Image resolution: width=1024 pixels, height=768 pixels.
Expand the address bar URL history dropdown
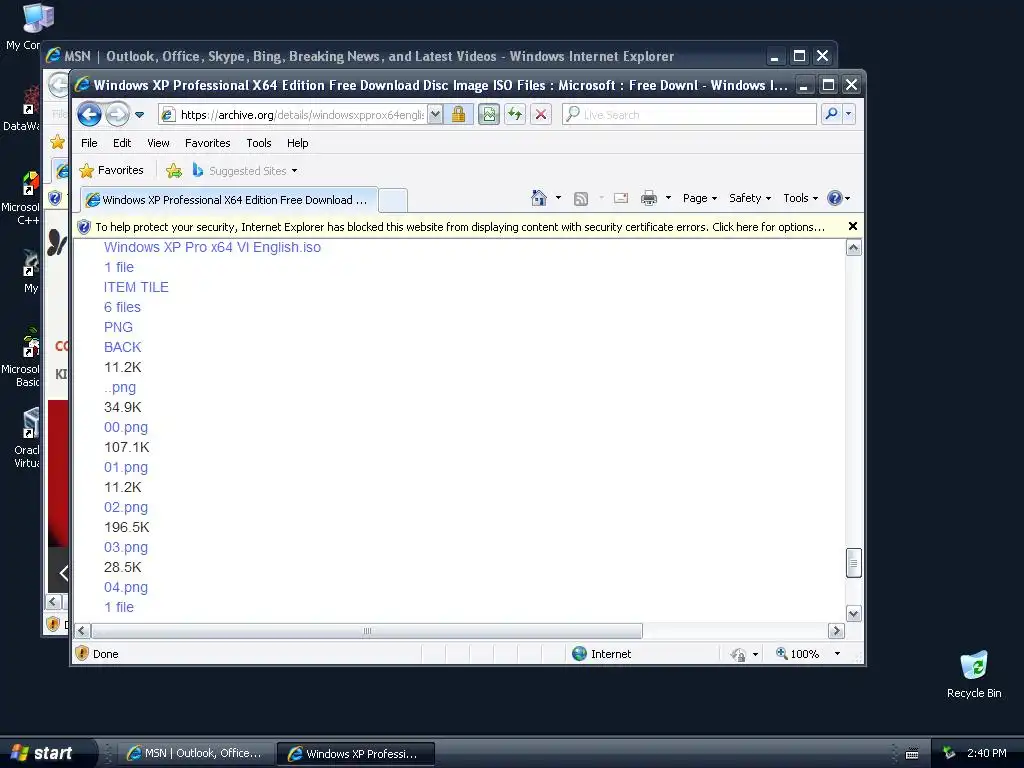point(436,115)
